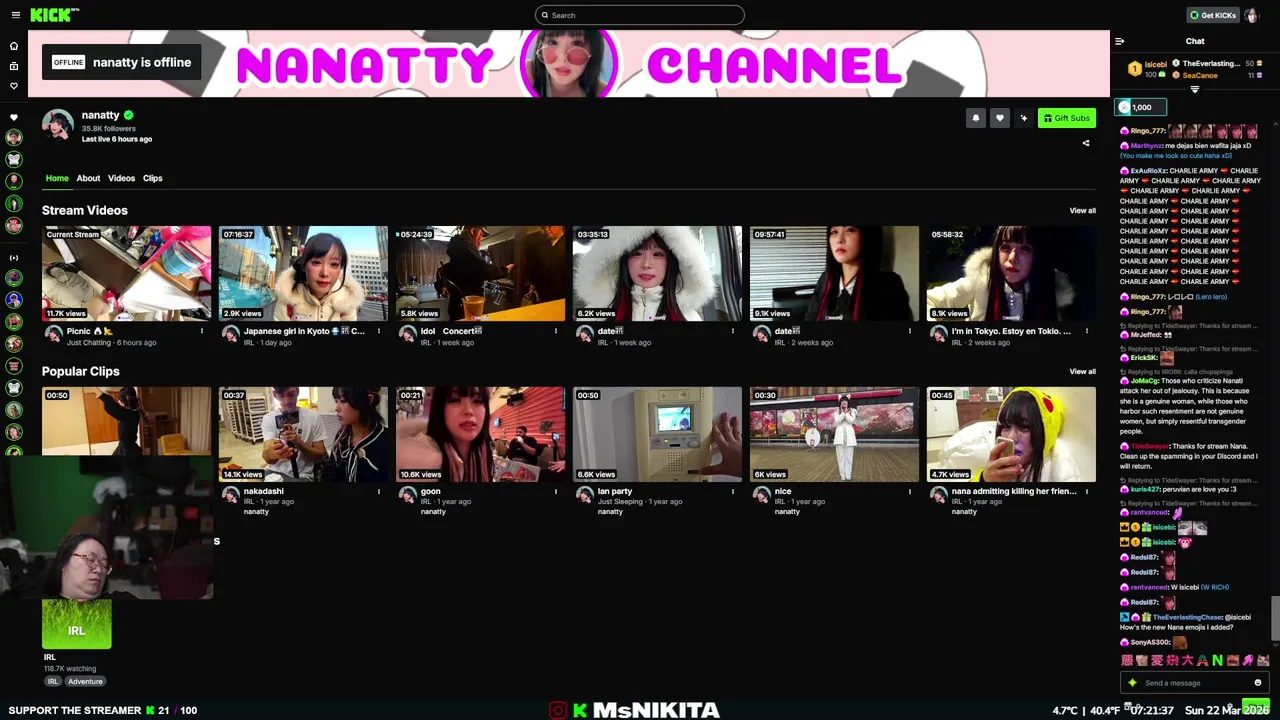1280x720 pixels.
Task: Open options menu for nice clip
Action: tap(910, 492)
